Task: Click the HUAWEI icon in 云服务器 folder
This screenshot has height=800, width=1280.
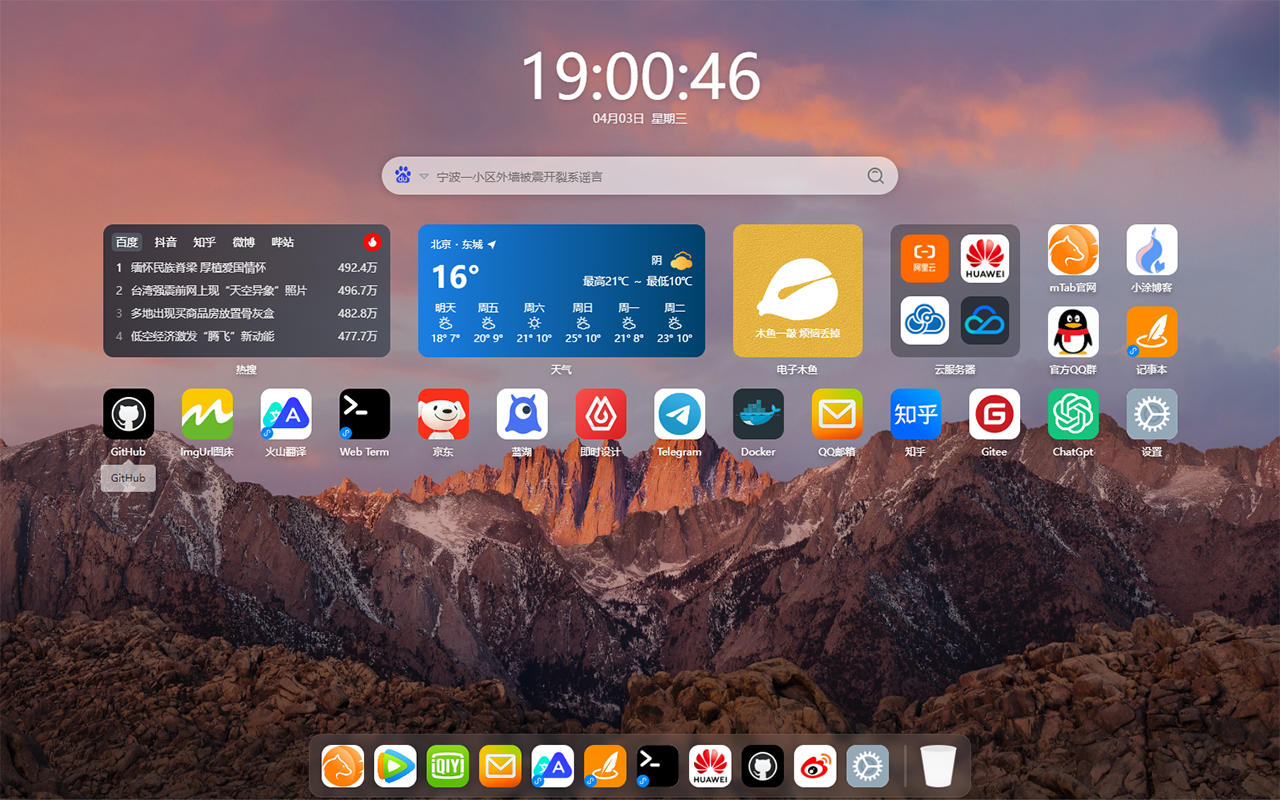Action: [985, 259]
